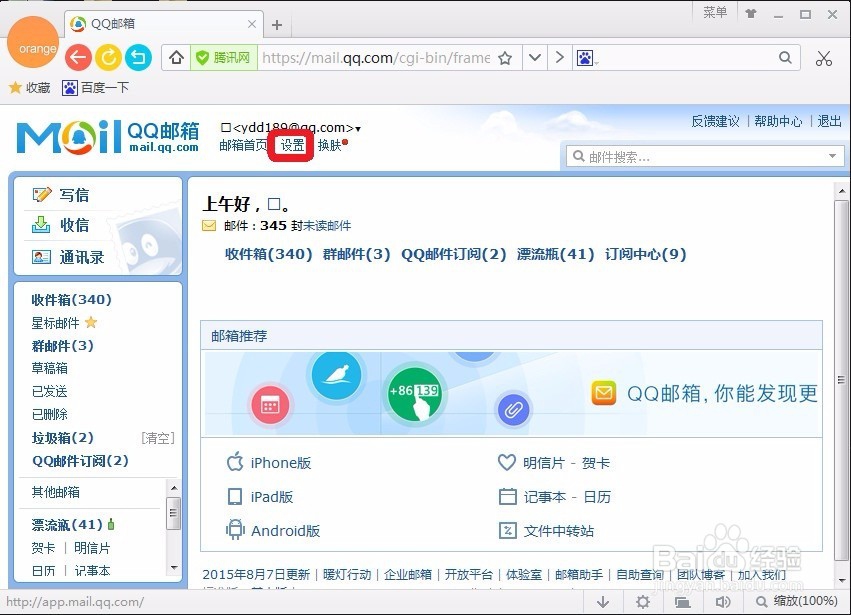Open 其他邮箱 in sidebar

55,492
